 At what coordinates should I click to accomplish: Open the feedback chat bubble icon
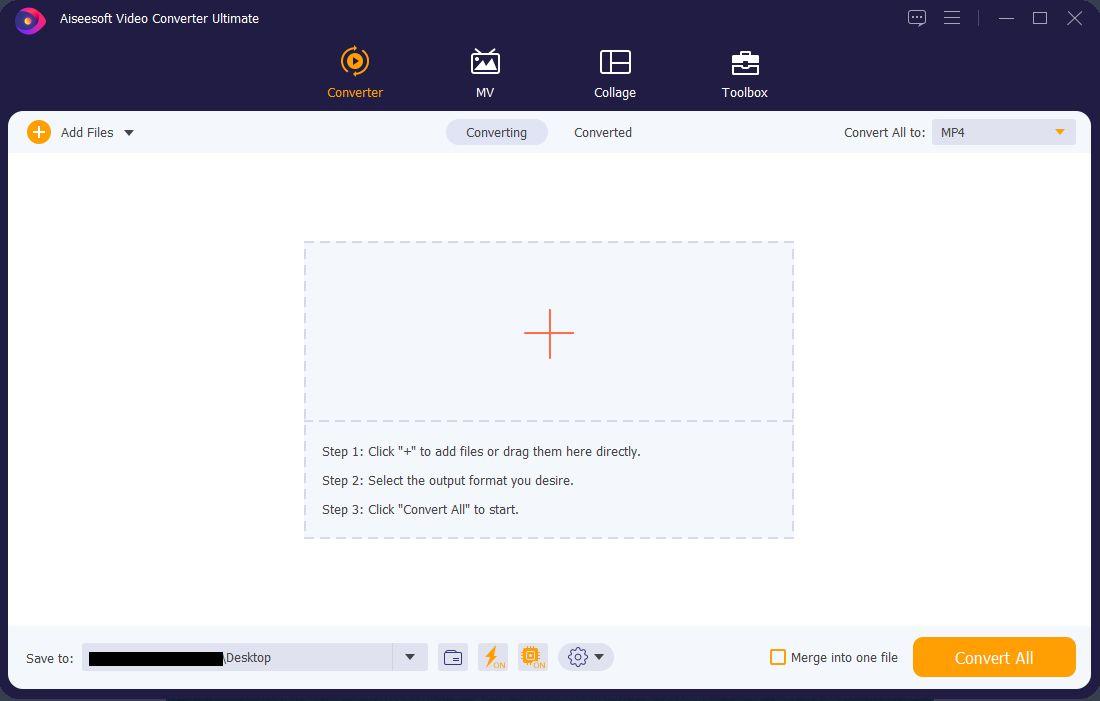pyautogui.click(x=917, y=18)
